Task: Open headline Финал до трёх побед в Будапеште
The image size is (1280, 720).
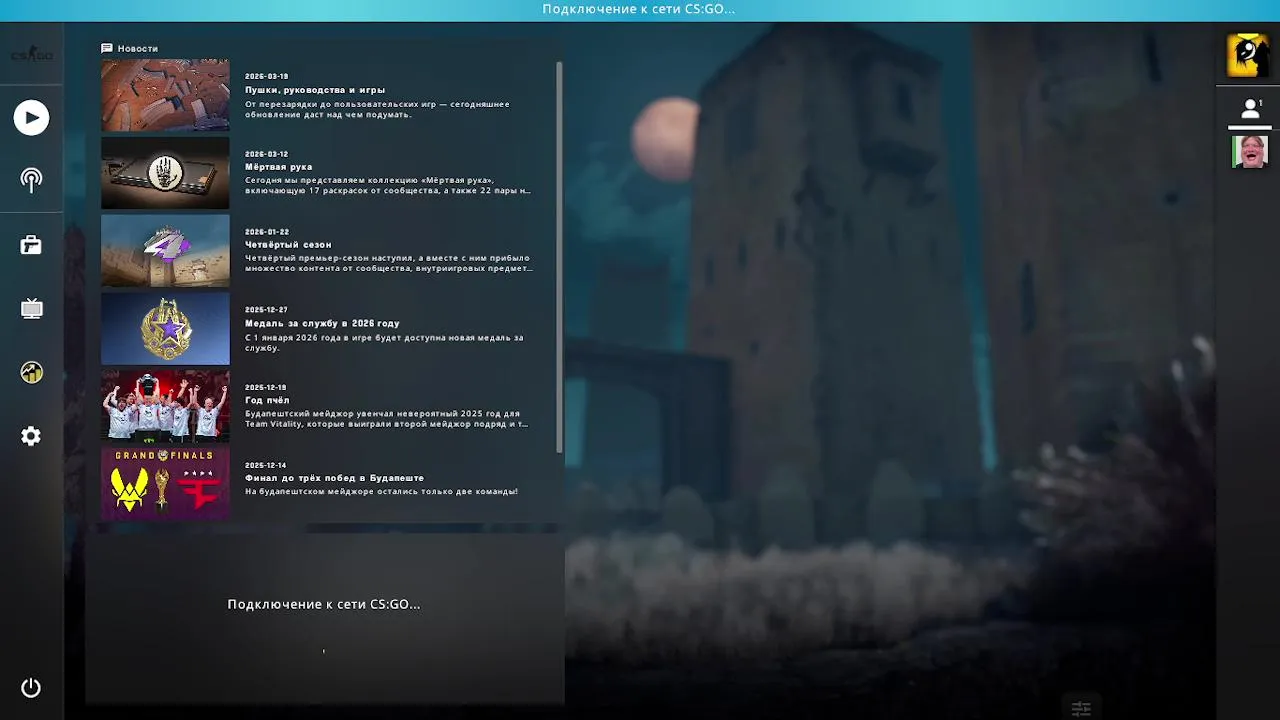Action: click(x=334, y=478)
